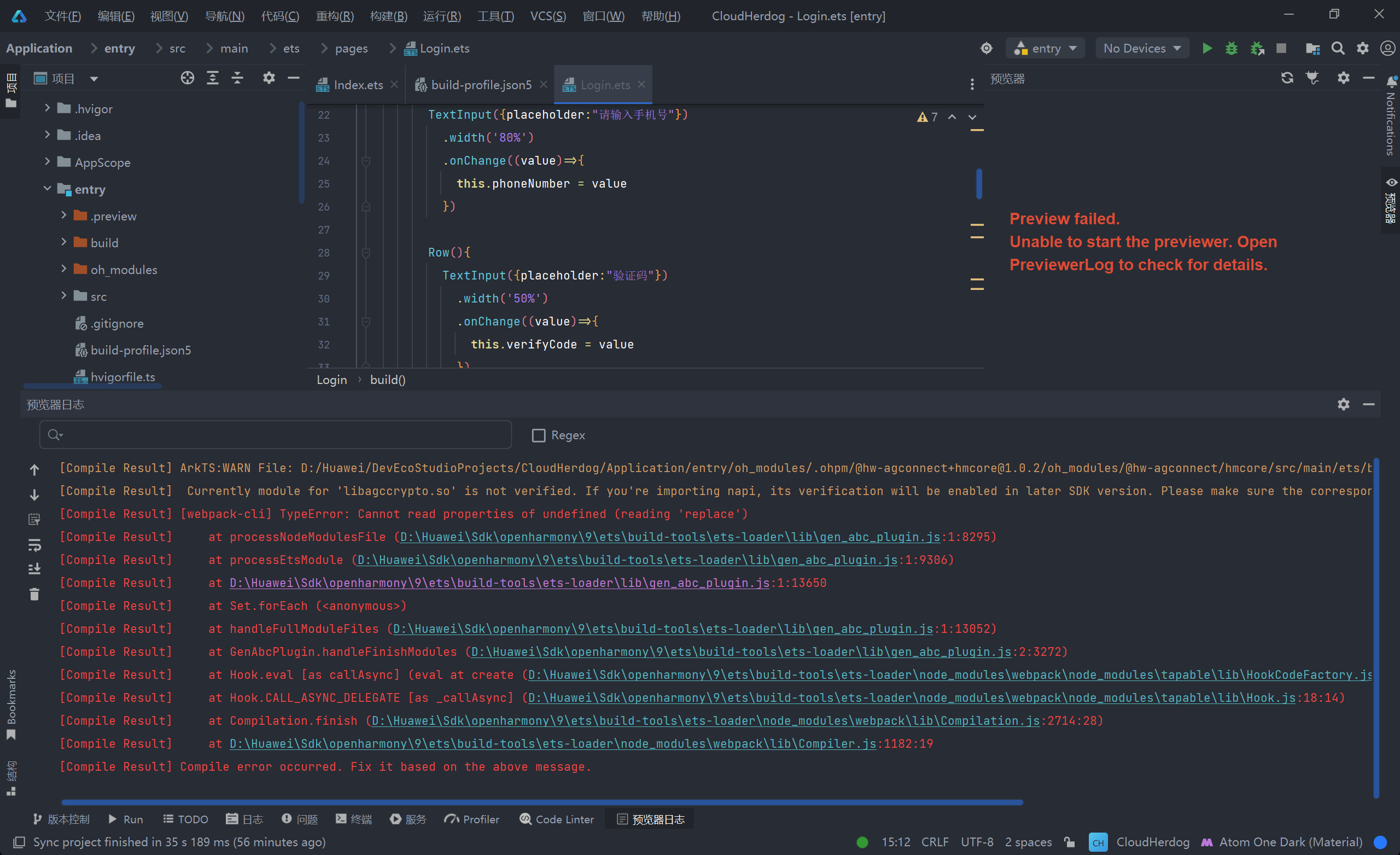This screenshot has height=855, width=1400.
Task: Open the VCS(S) menu
Action: pyautogui.click(x=548, y=16)
